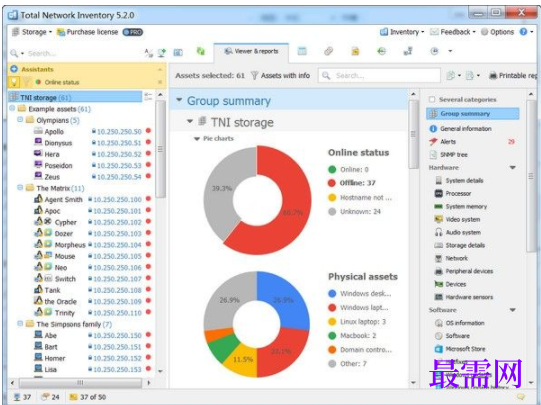Collapse the TNI storage subsection

[190, 121]
